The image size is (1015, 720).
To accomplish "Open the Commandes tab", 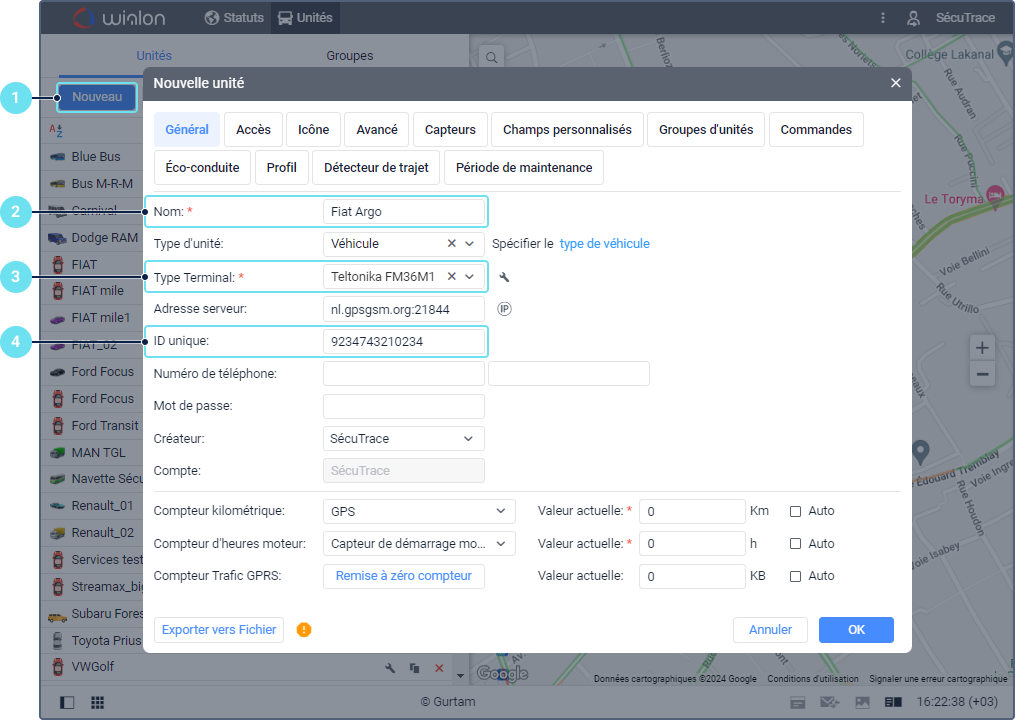I will point(816,129).
